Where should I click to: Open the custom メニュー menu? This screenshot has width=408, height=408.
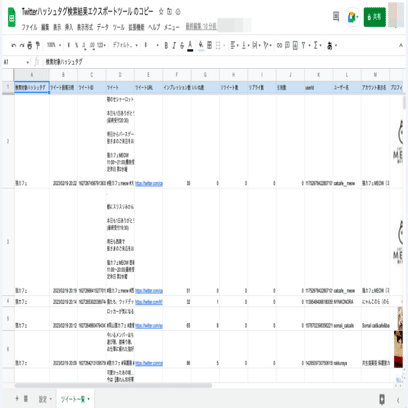(171, 27)
